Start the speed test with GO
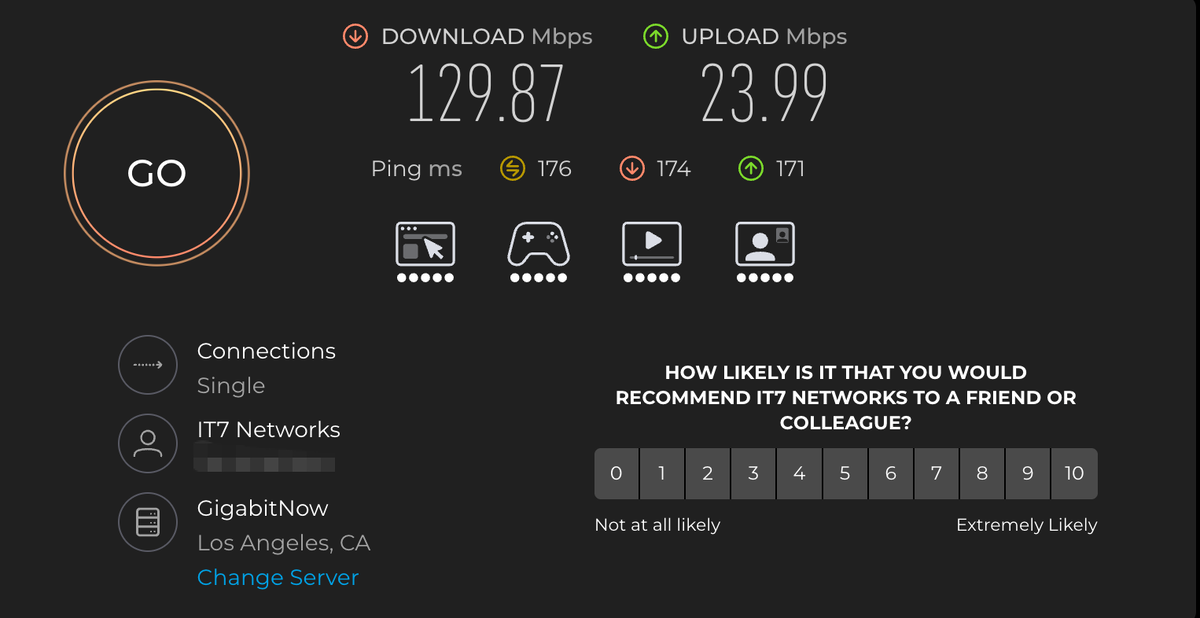This screenshot has height=618, width=1200. pyautogui.click(x=157, y=173)
